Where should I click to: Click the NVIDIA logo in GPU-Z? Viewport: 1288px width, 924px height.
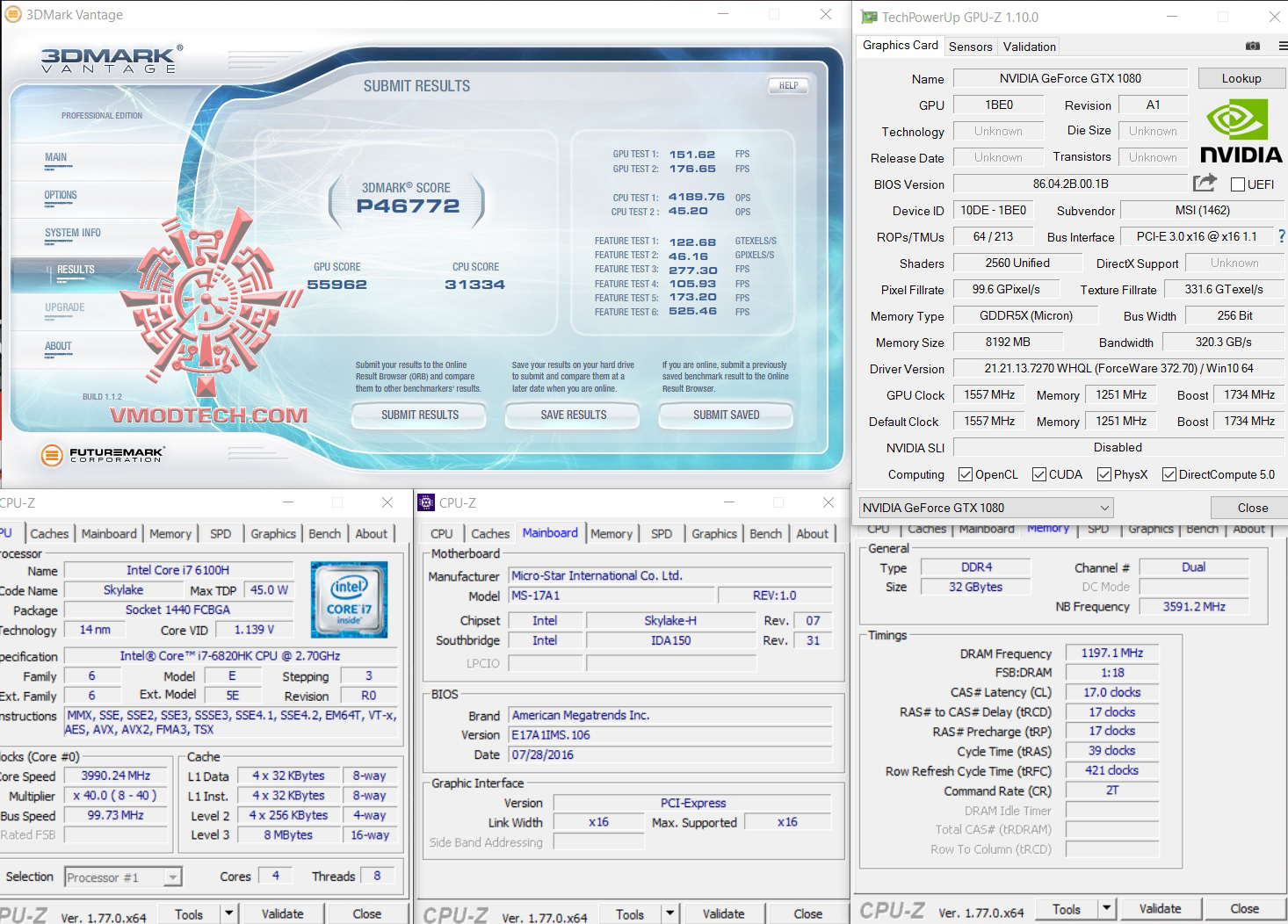pos(1241,131)
